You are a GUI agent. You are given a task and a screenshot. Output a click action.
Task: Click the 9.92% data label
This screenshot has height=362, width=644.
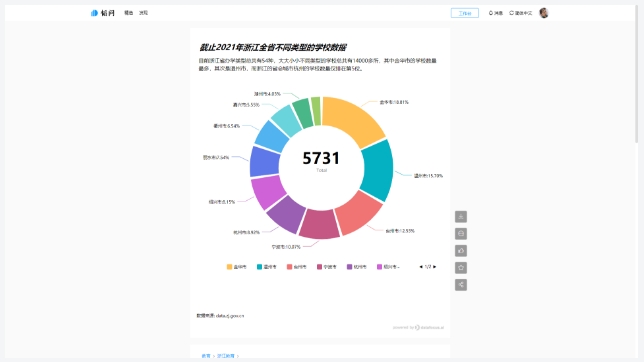[246, 232]
